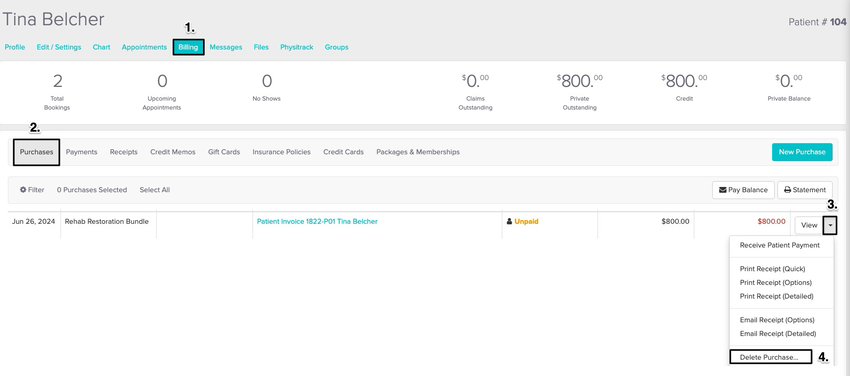Click the Upcoming Appointments count

[162, 81]
